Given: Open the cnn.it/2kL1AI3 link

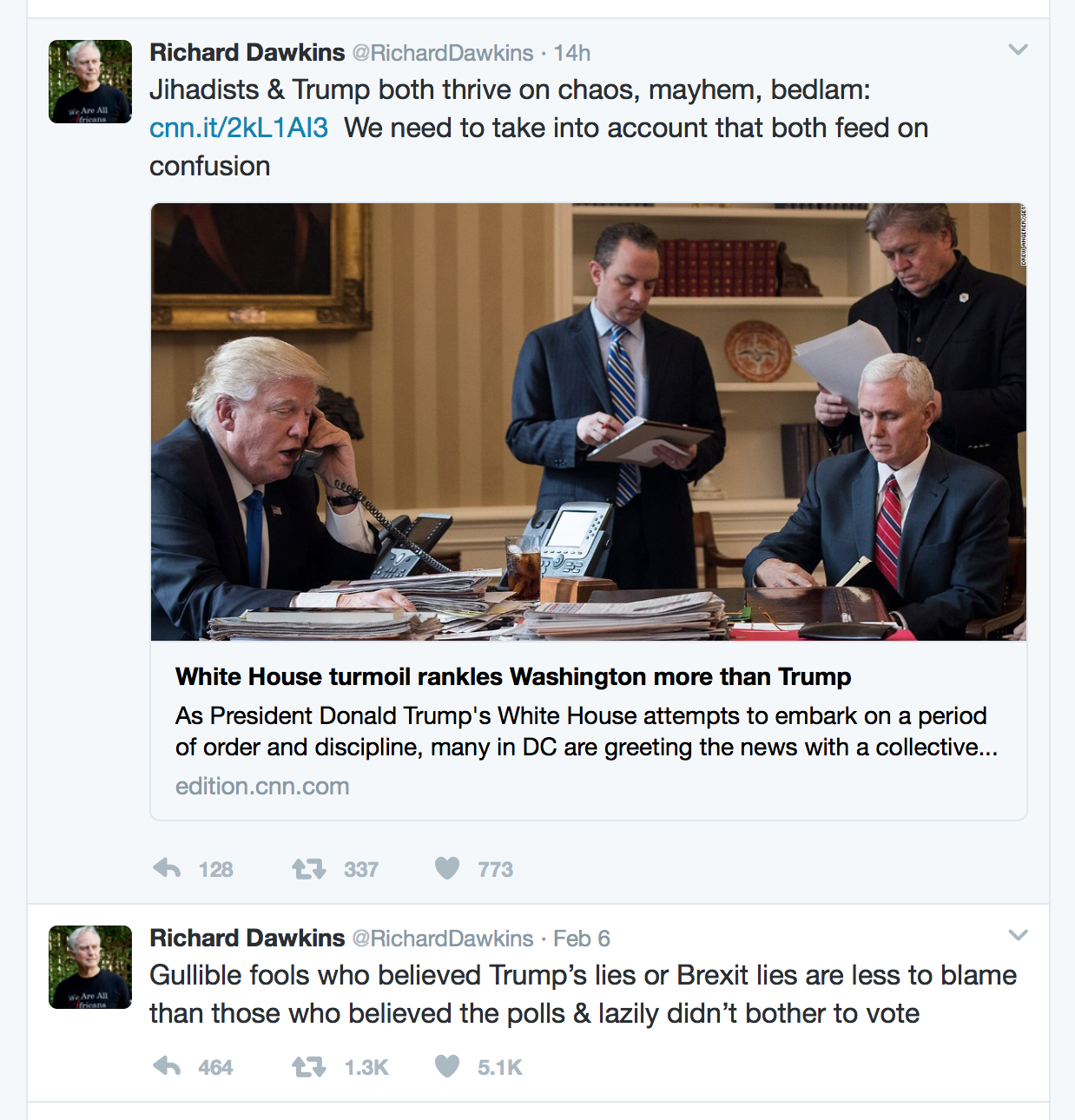Looking at the screenshot, I should click(239, 128).
